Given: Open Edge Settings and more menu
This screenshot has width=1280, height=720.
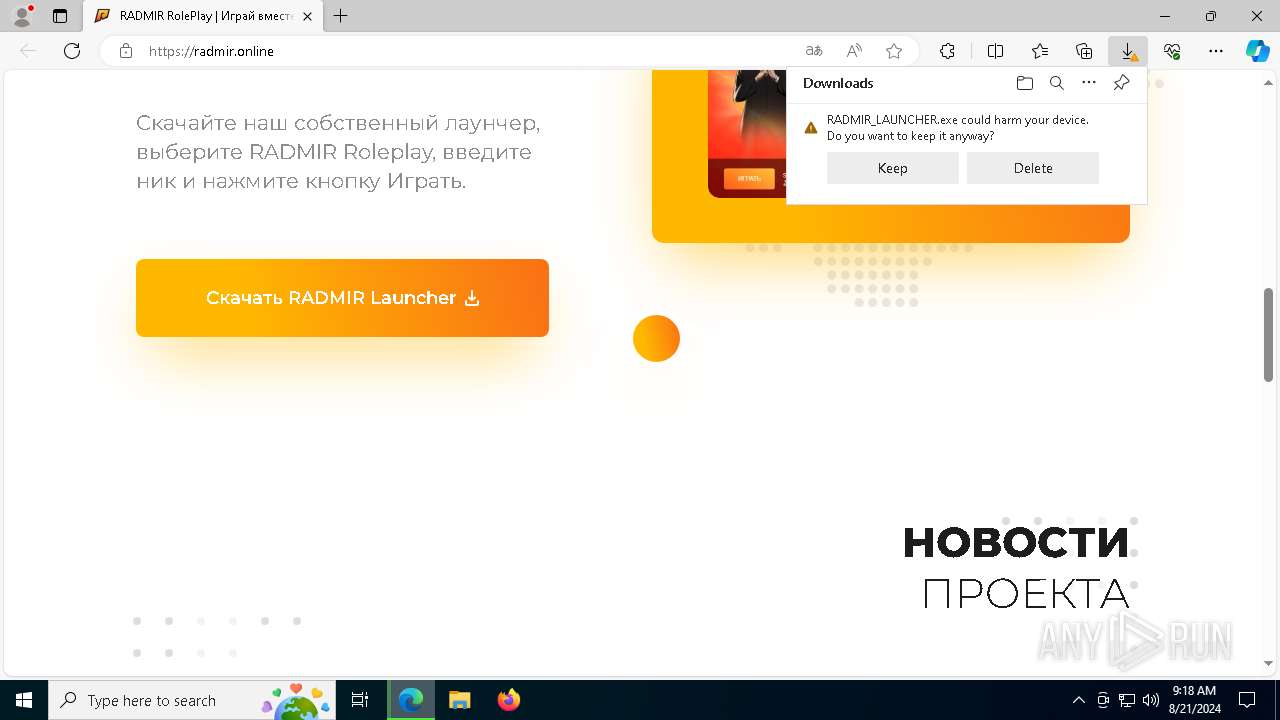Looking at the screenshot, I should pos(1216,51).
